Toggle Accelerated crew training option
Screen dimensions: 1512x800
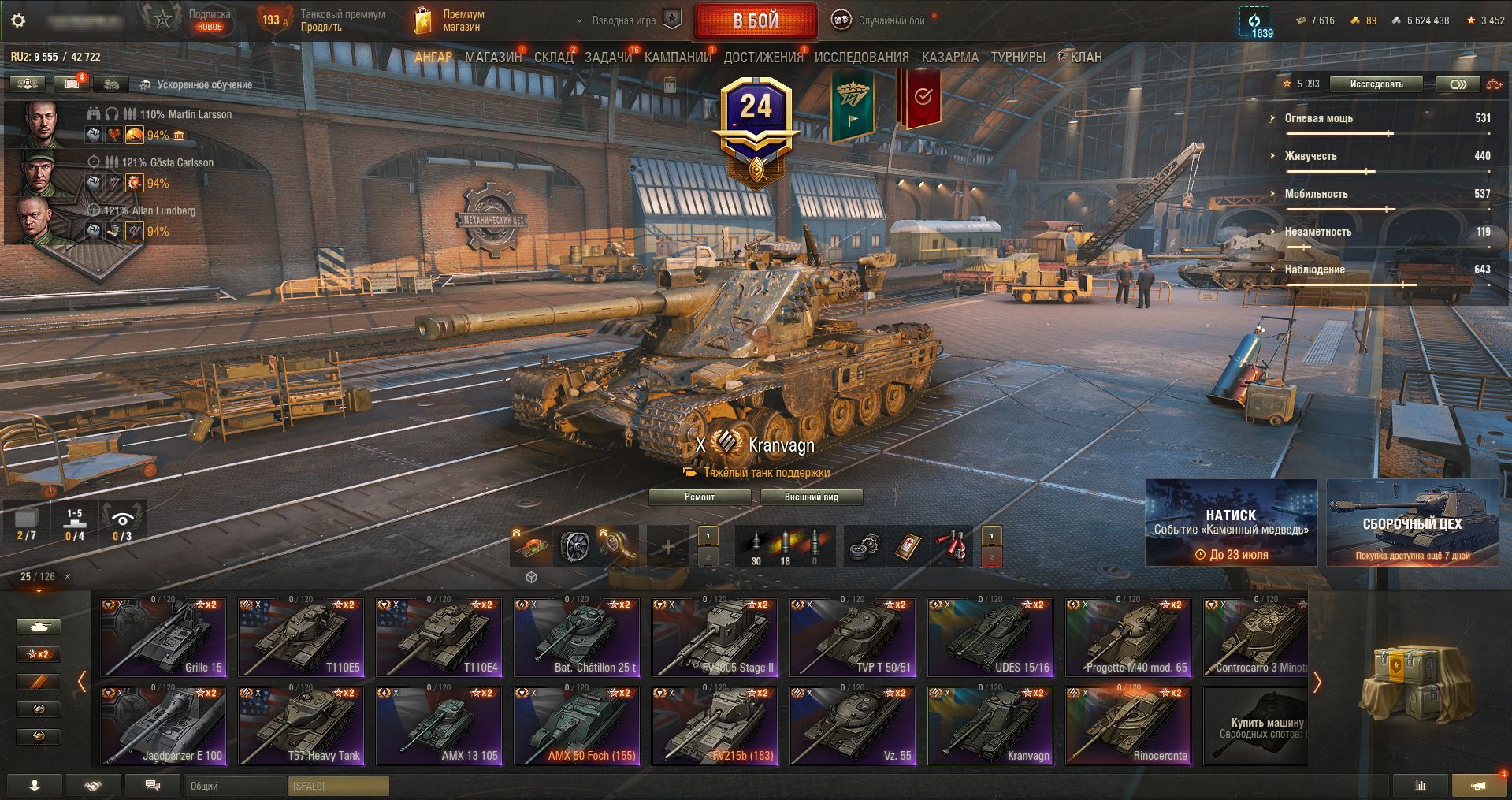(195, 84)
